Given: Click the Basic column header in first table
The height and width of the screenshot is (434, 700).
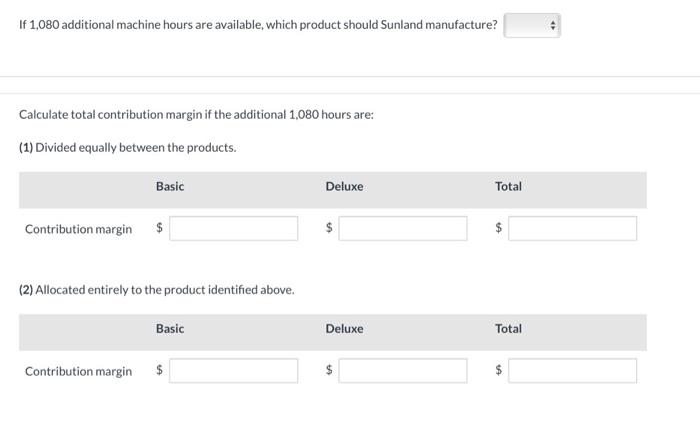Looking at the screenshot, I should coord(170,187).
